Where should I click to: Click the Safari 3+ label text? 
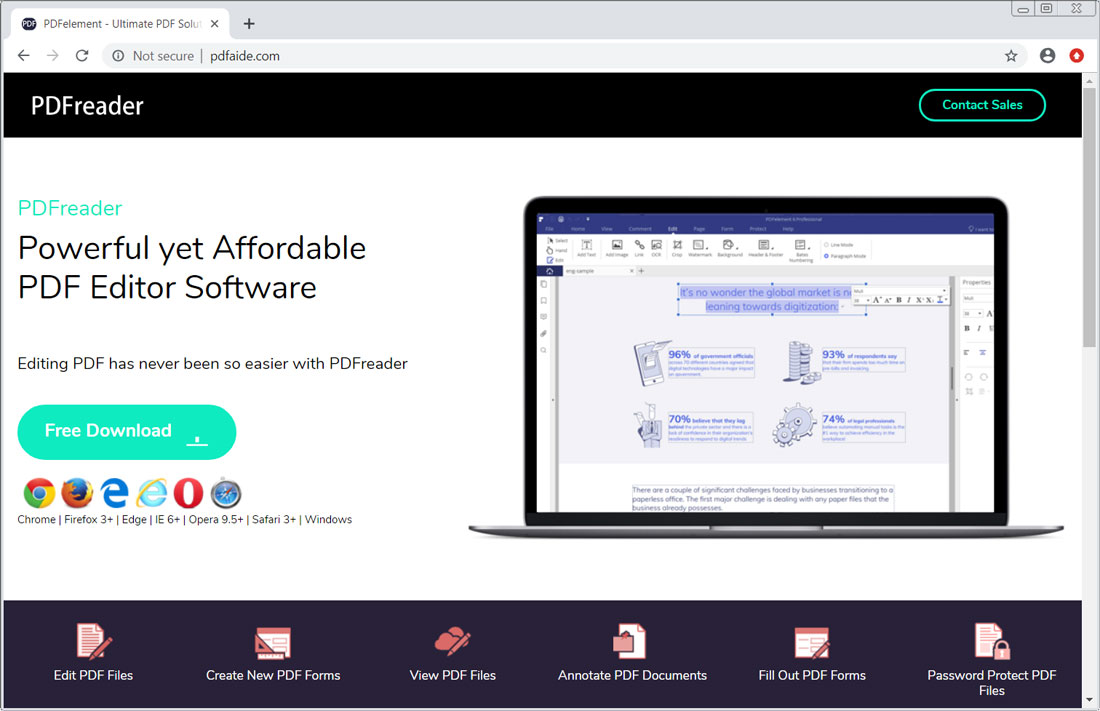coord(274,519)
